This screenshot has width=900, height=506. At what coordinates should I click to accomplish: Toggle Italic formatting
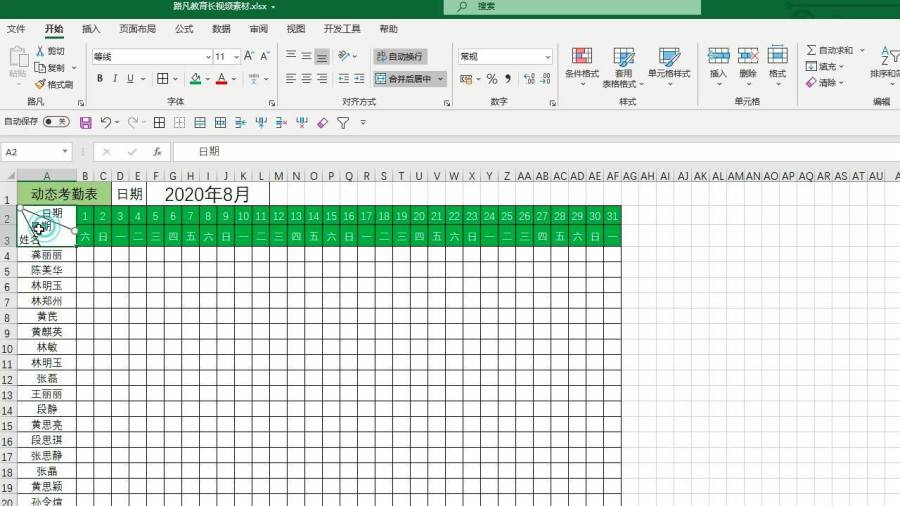(x=115, y=78)
